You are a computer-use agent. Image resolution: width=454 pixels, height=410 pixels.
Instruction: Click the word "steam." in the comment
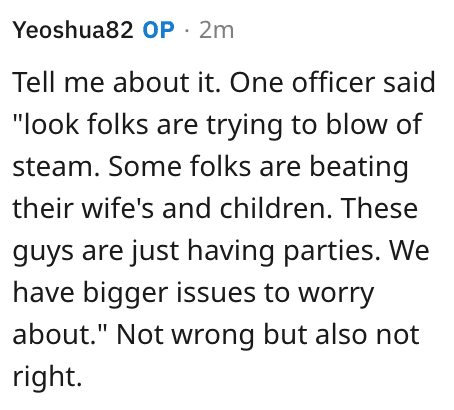(56, 166)
